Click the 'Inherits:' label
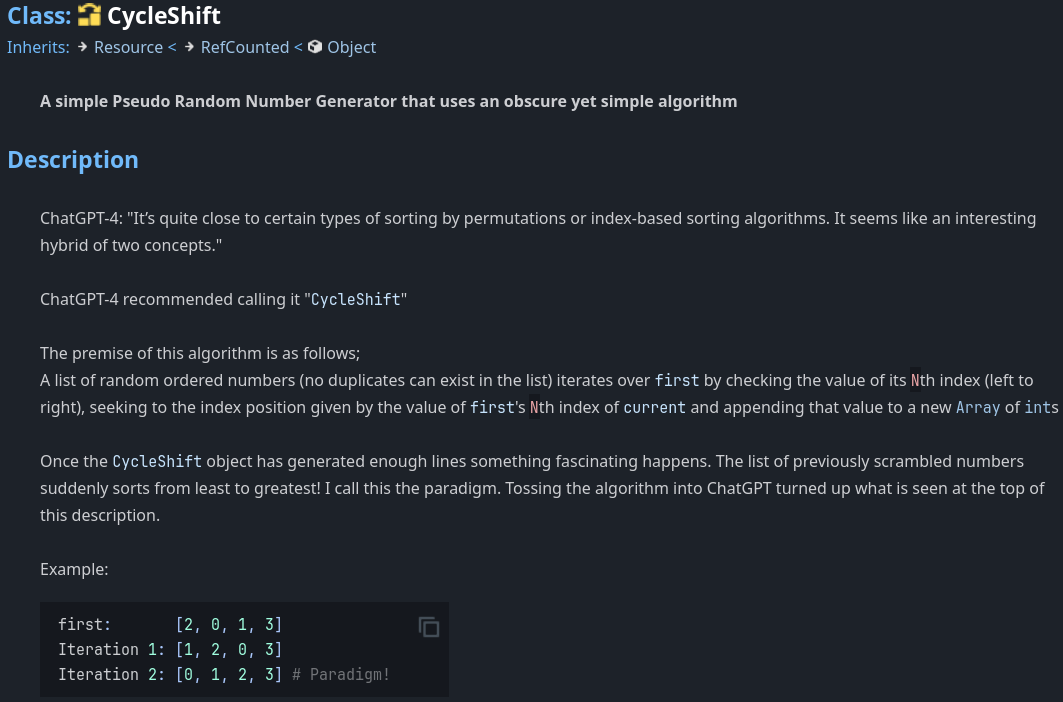This screenshot has width=1063, height=702. pyautogui.click(x=38, y=47)
